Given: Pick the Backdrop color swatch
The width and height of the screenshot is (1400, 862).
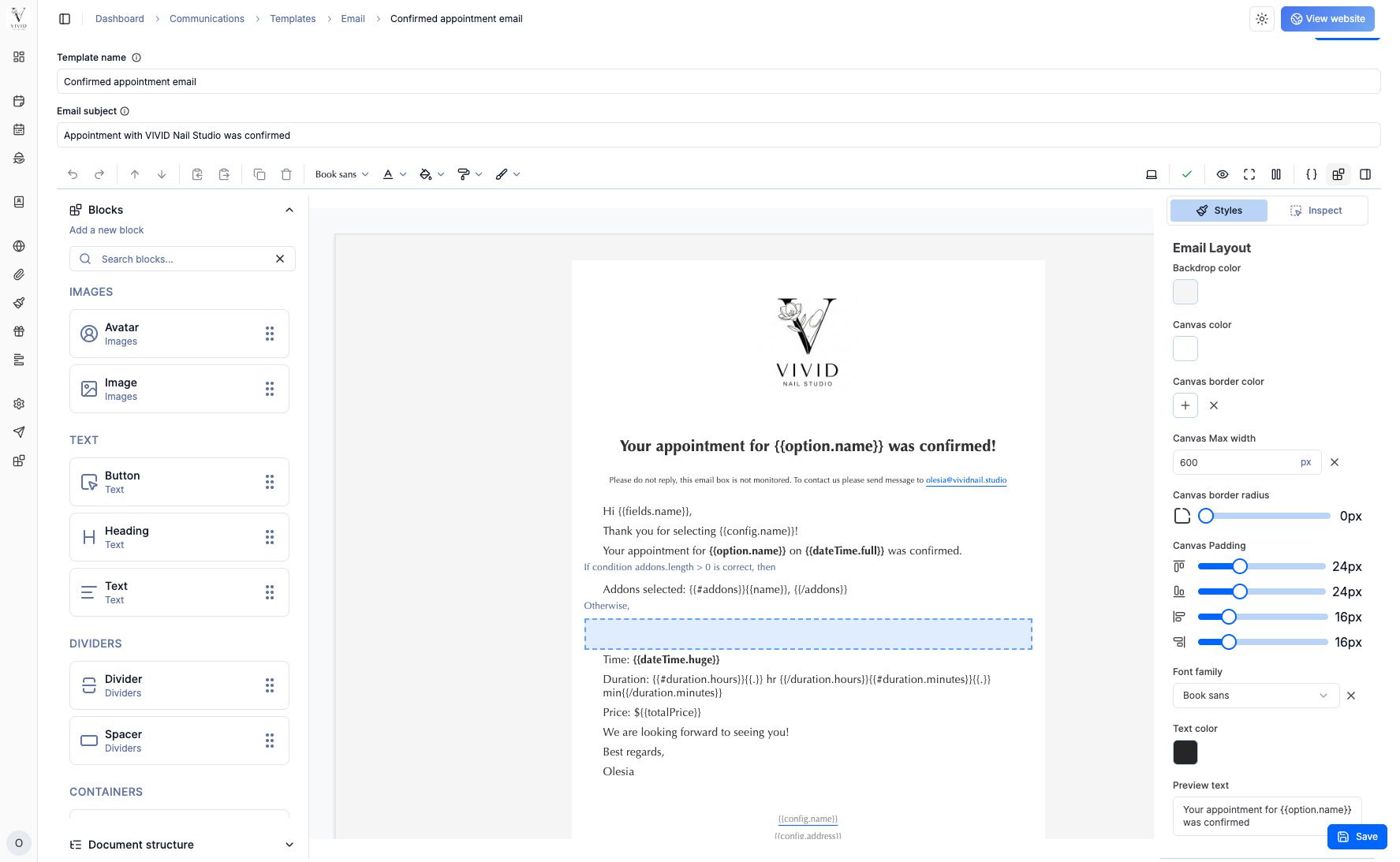Looking at the screenshot, I should click(x=1185, y=292).
